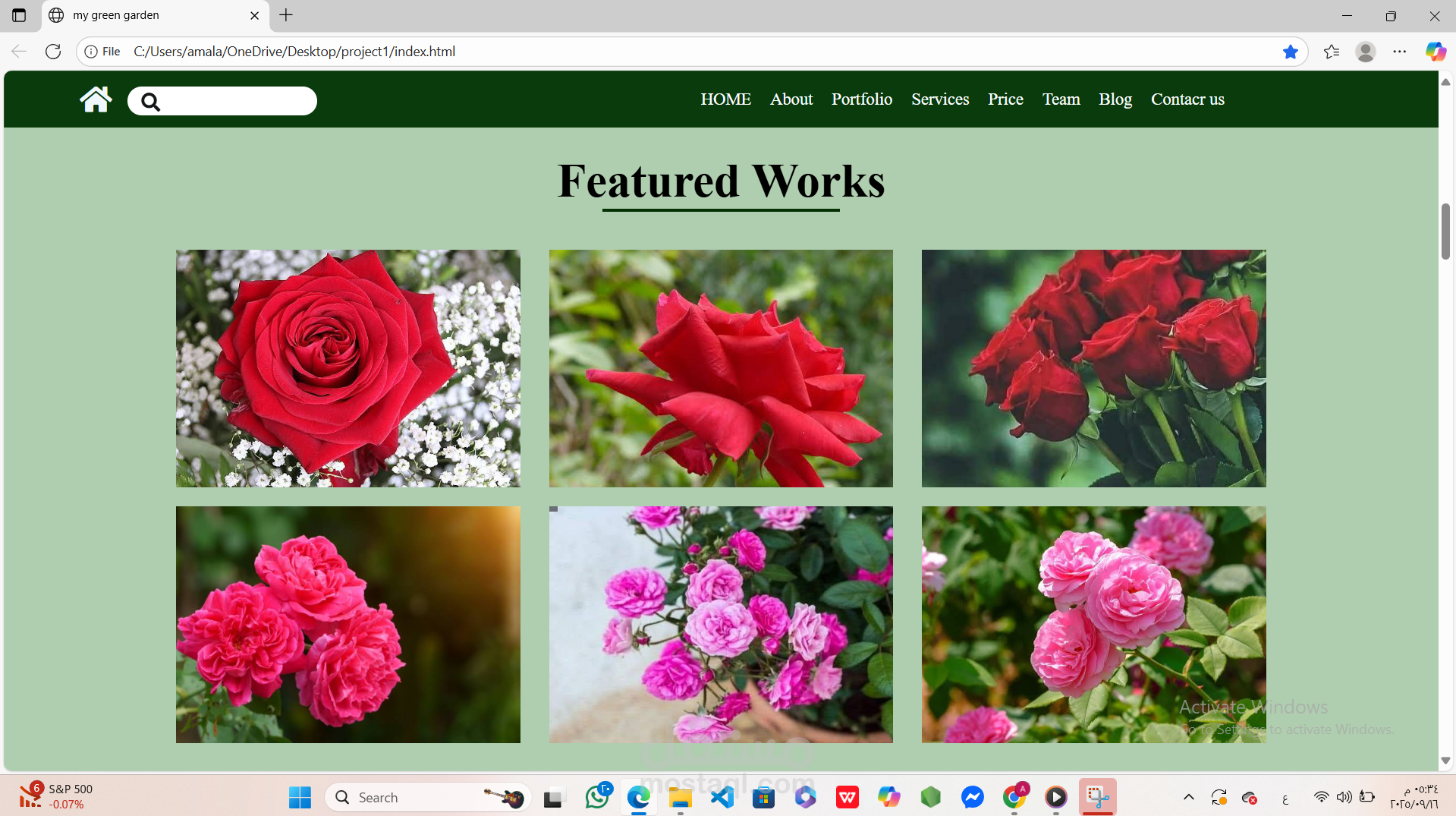Open the S&P 500 widget on taskbar
Viewport: 1456px width, 816px height.
pos(56,796)
